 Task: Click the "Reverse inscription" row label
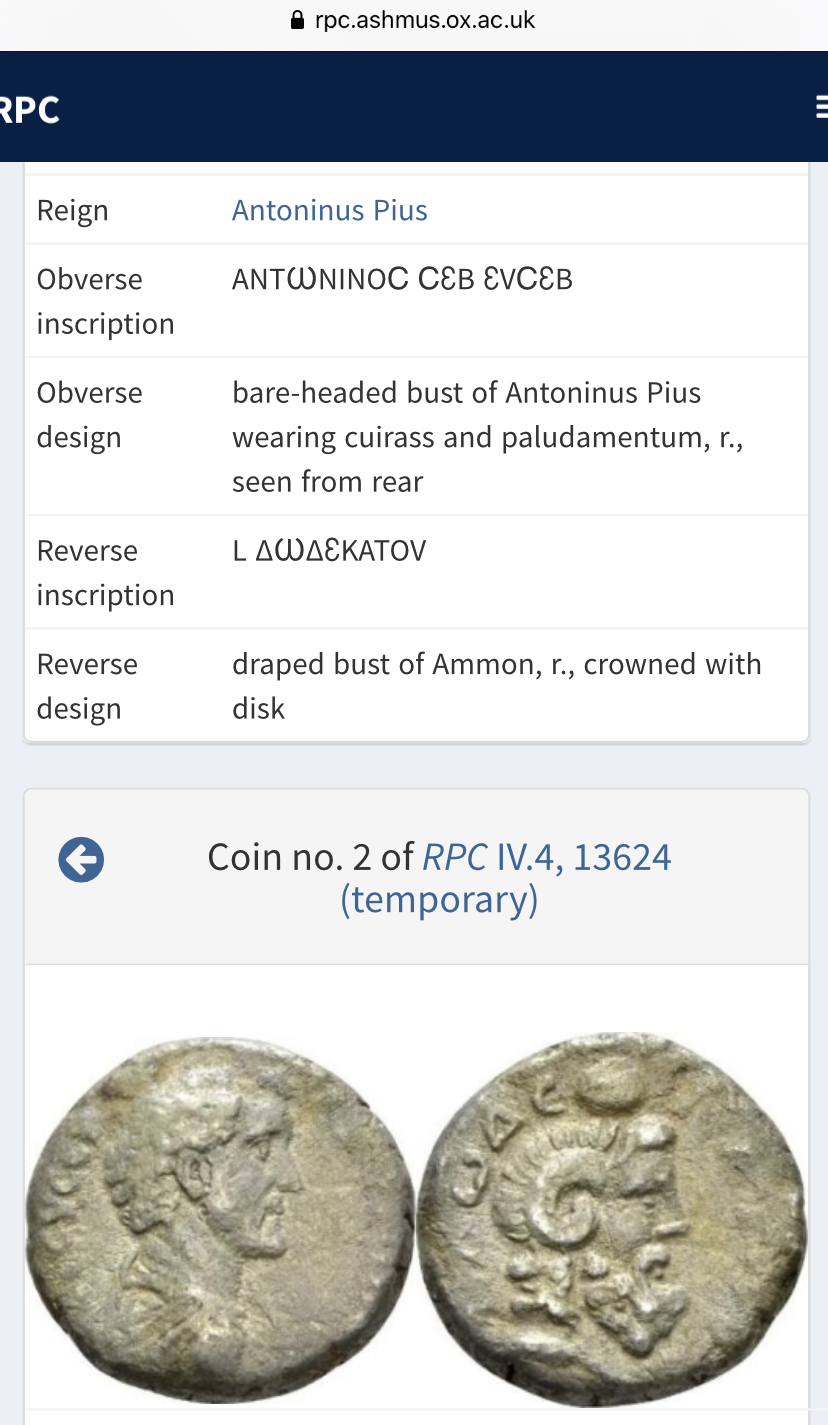[105, 573]
